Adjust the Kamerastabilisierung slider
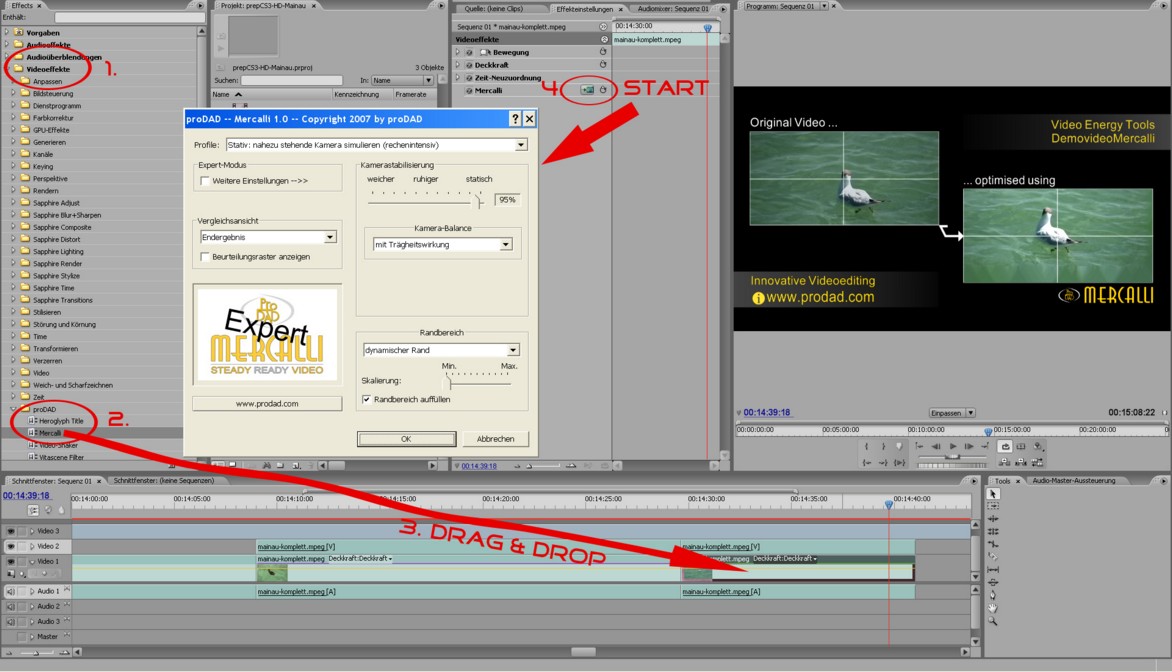 (x=480, y=200)
